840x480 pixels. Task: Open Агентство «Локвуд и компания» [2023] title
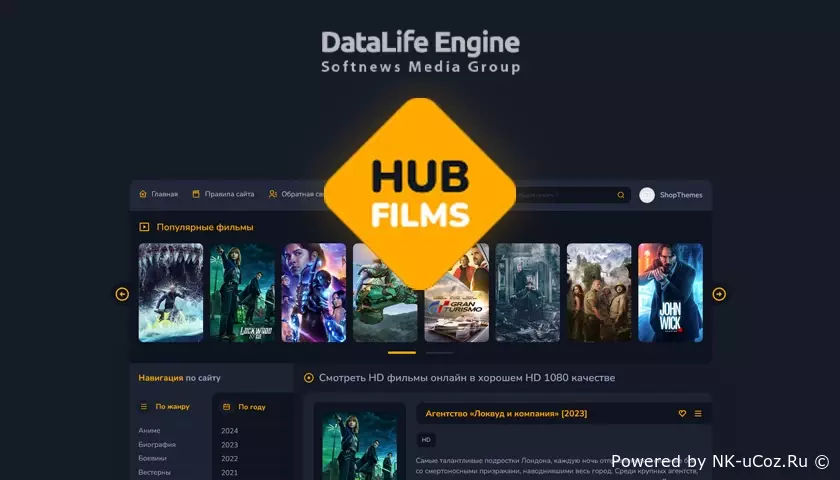click(506, 414)
